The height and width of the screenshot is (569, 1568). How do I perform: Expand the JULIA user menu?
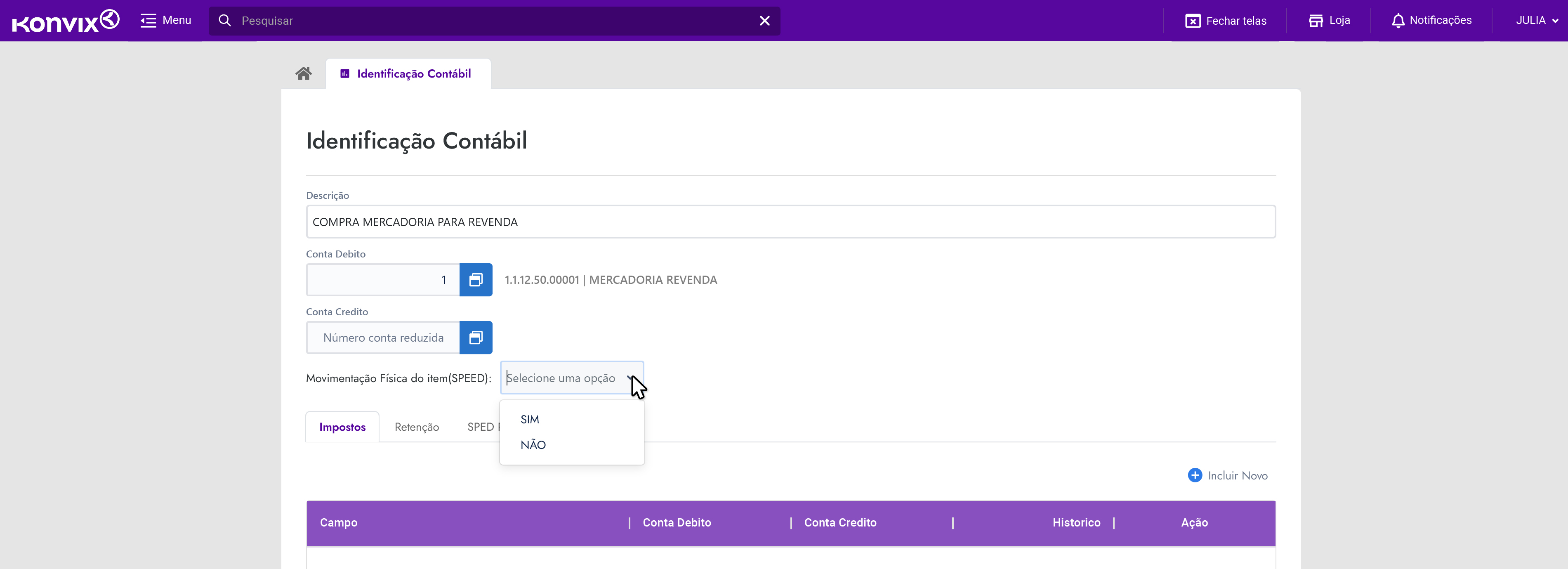click(1536, 21)
